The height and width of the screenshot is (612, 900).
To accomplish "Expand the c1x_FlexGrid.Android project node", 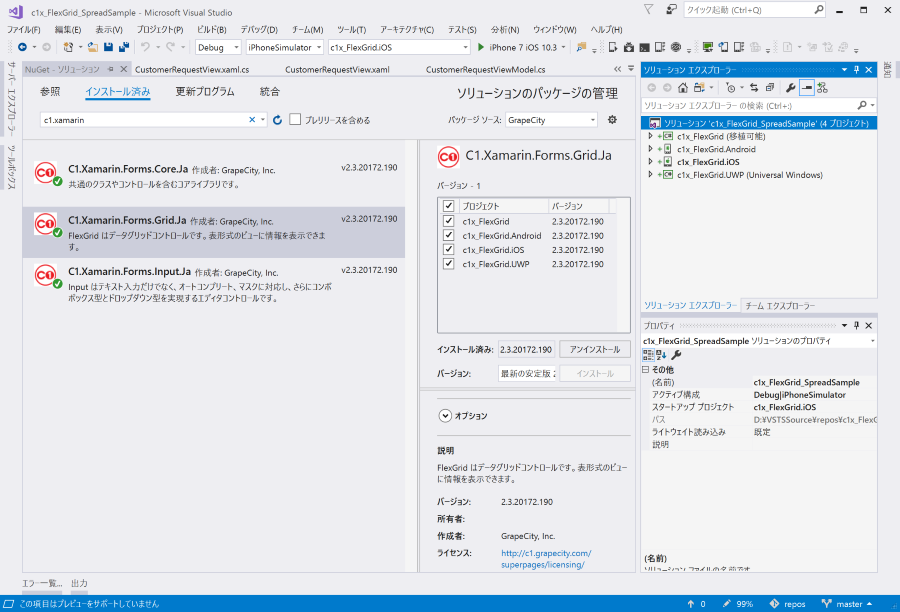I will (x=650, y=149).
